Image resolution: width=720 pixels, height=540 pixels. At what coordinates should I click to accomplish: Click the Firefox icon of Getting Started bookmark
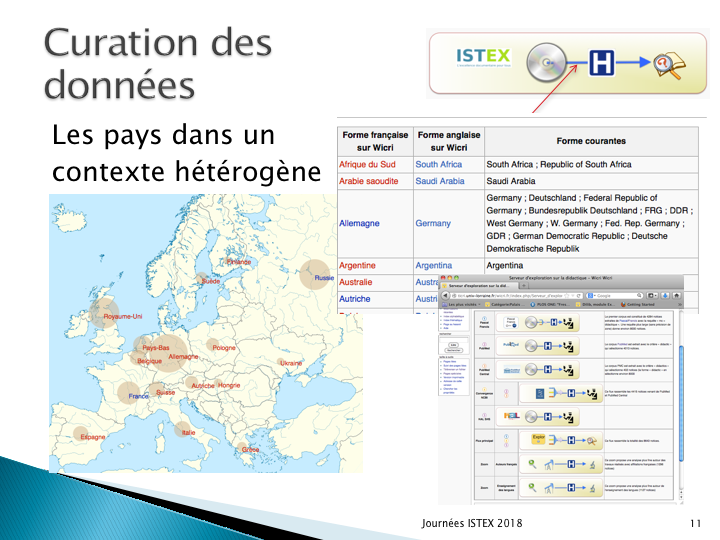(x=623, y=304)
